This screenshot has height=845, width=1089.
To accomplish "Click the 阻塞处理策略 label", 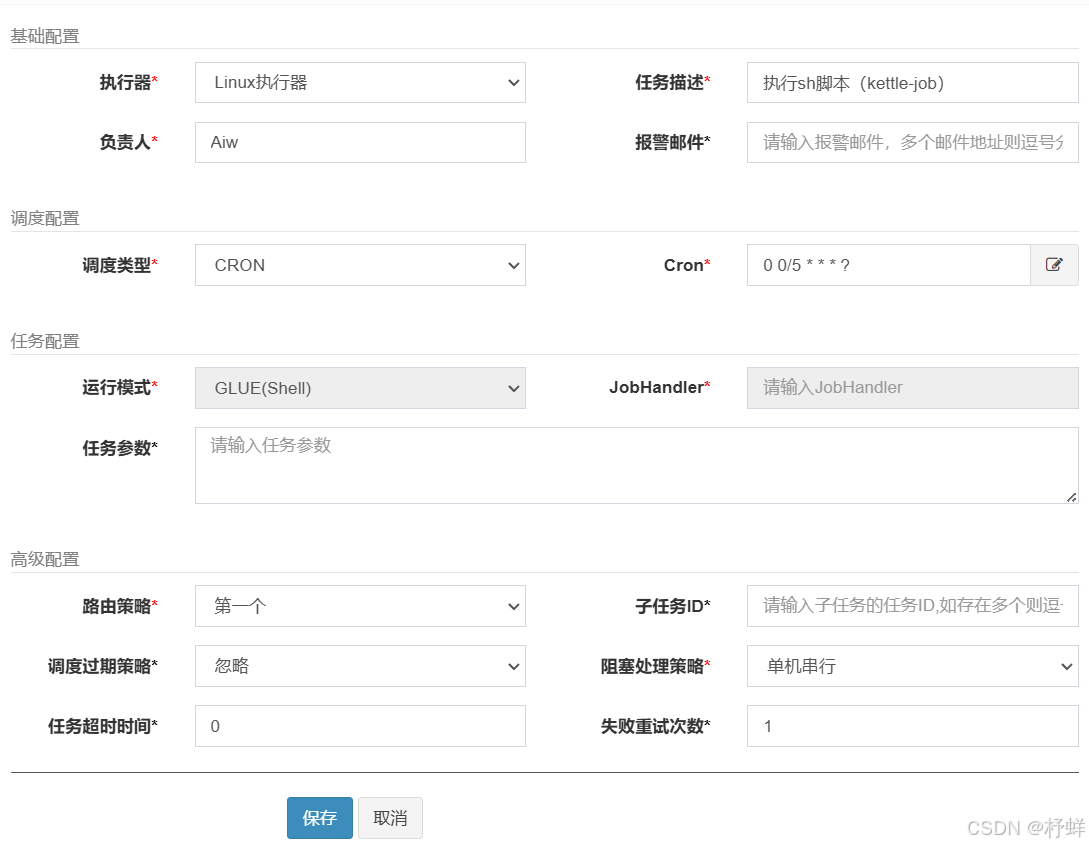I will pos(656,666).
